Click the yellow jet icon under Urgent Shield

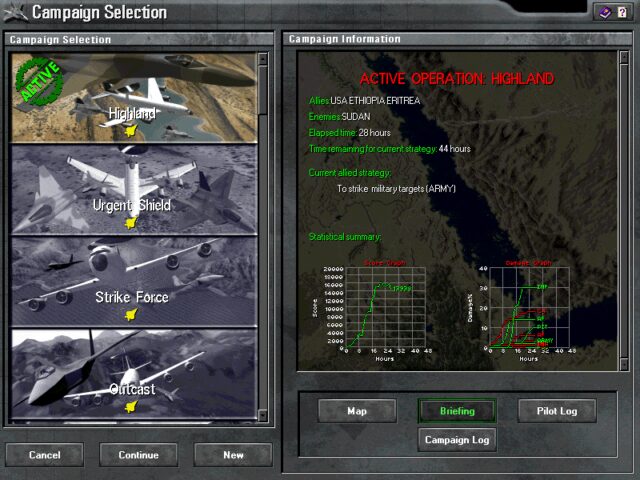[130, 222]
